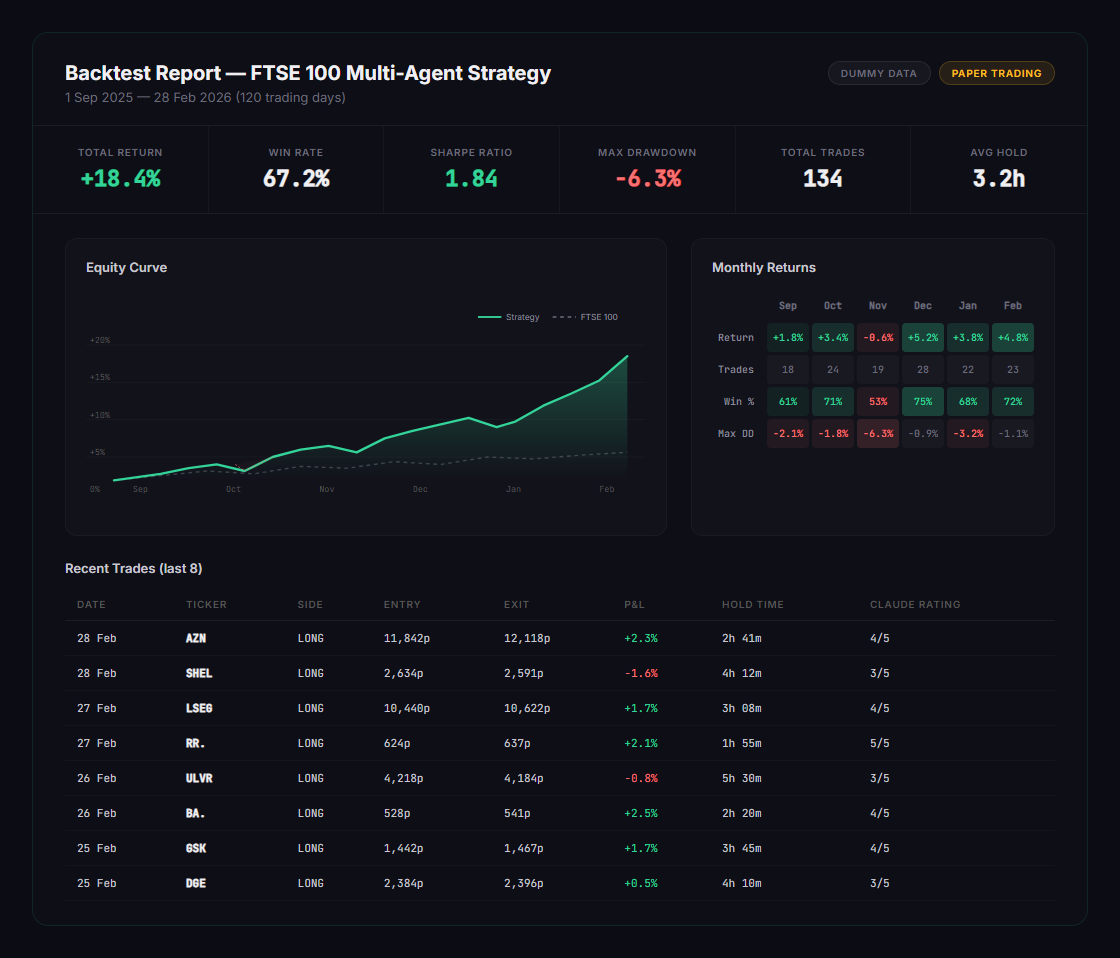Click the CLAUDE RATING column header
This screenshot has width=1120, height=958.
(915, 604)
